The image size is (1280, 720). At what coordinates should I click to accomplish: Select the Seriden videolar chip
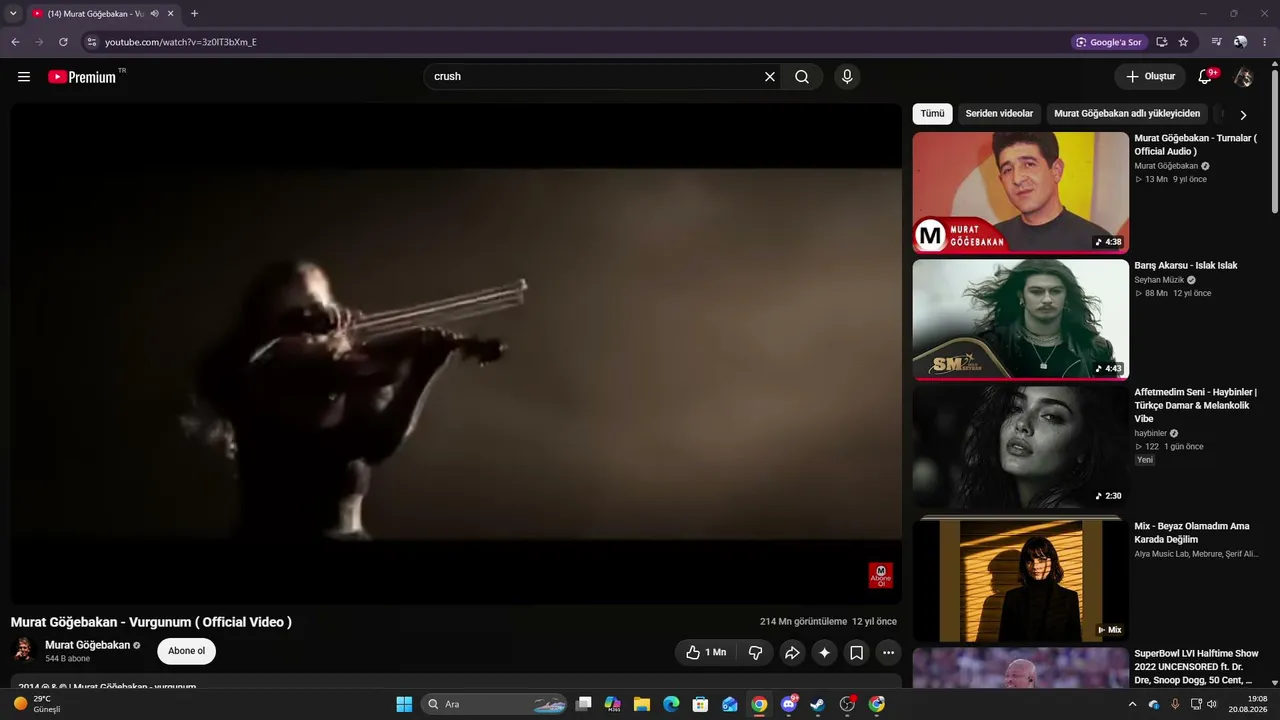click(999, 114)
